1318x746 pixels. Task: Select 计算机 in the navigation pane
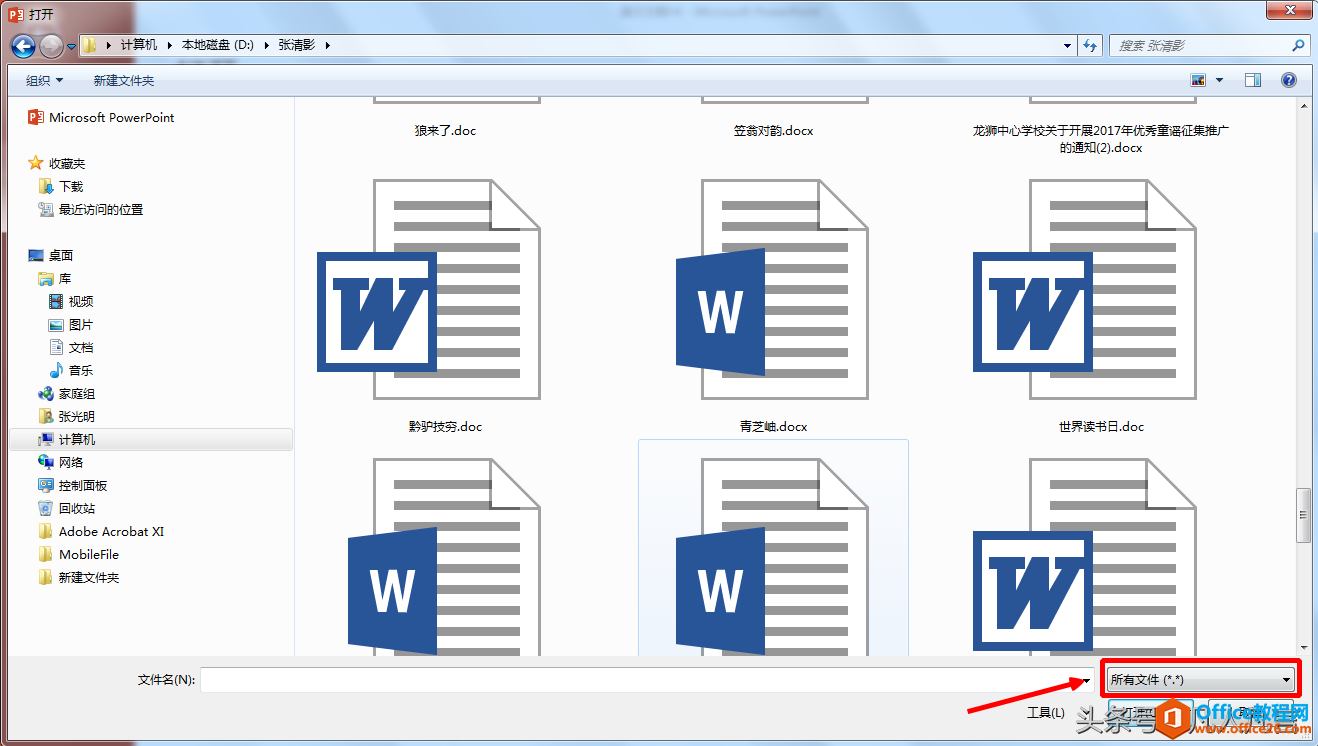tap(151, 439)
